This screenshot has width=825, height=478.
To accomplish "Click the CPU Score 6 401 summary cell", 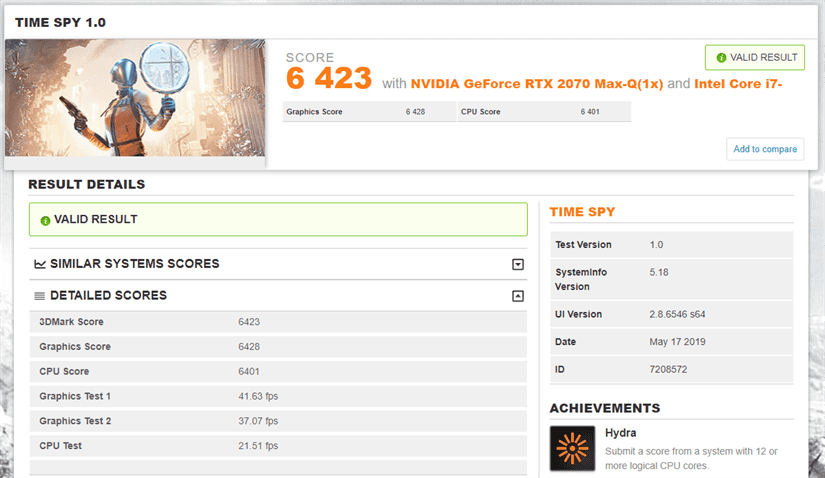I will click(x=545, y=112).
